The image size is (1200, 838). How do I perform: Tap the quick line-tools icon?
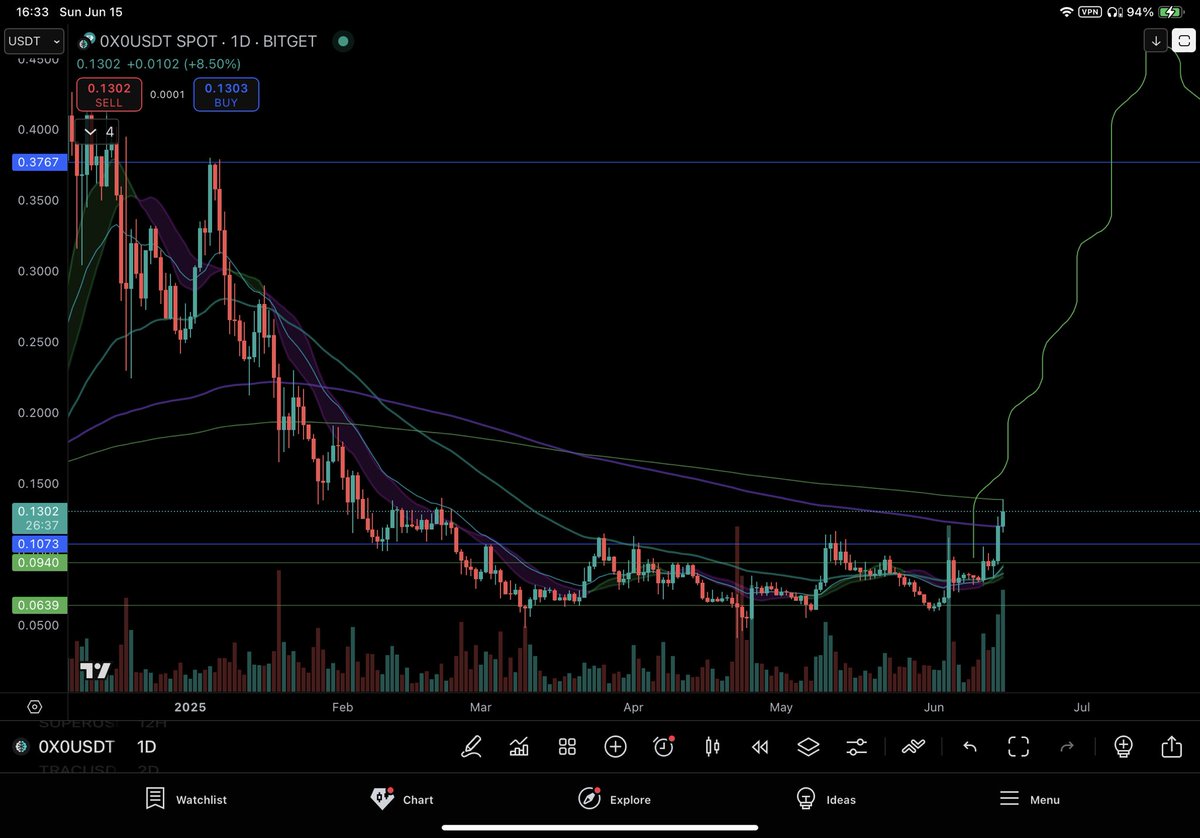pos(913,746)
